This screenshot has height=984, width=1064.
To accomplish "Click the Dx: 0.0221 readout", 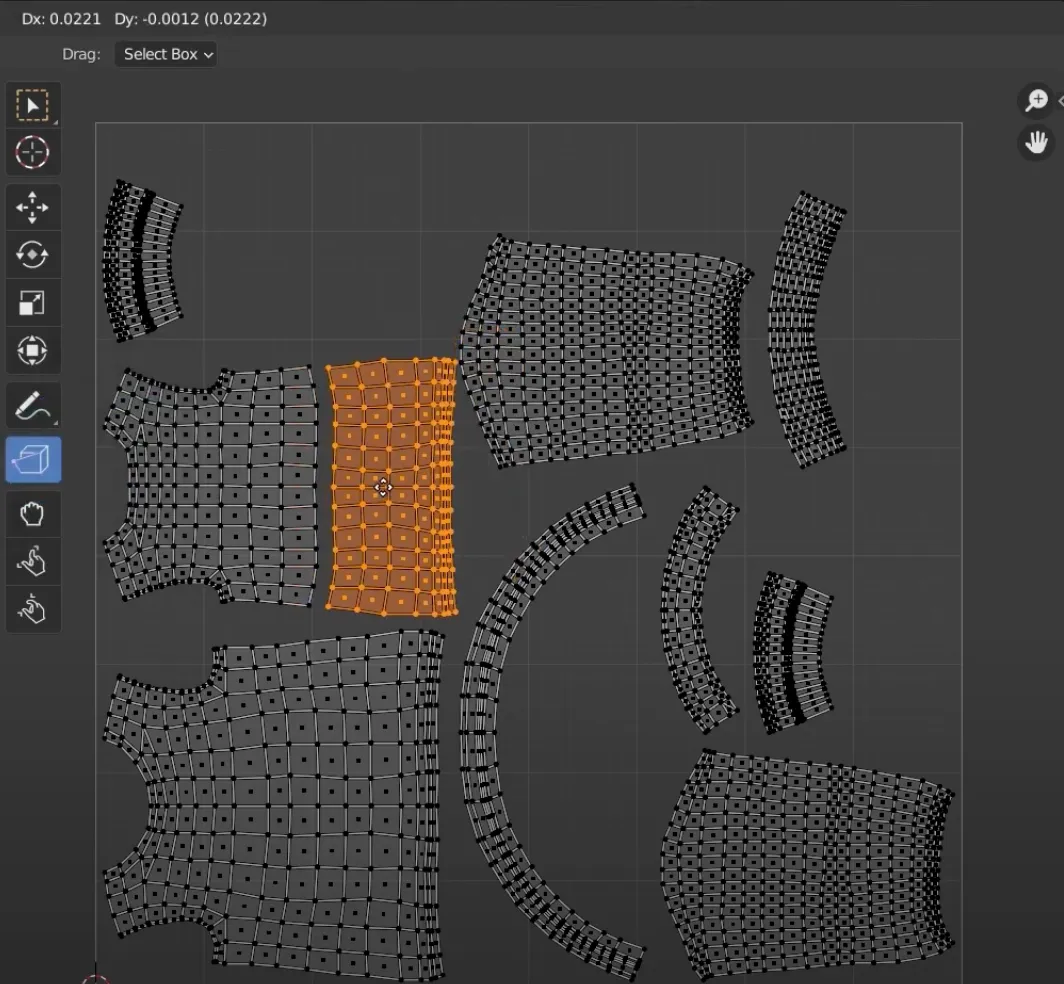I will coord(61,19).
